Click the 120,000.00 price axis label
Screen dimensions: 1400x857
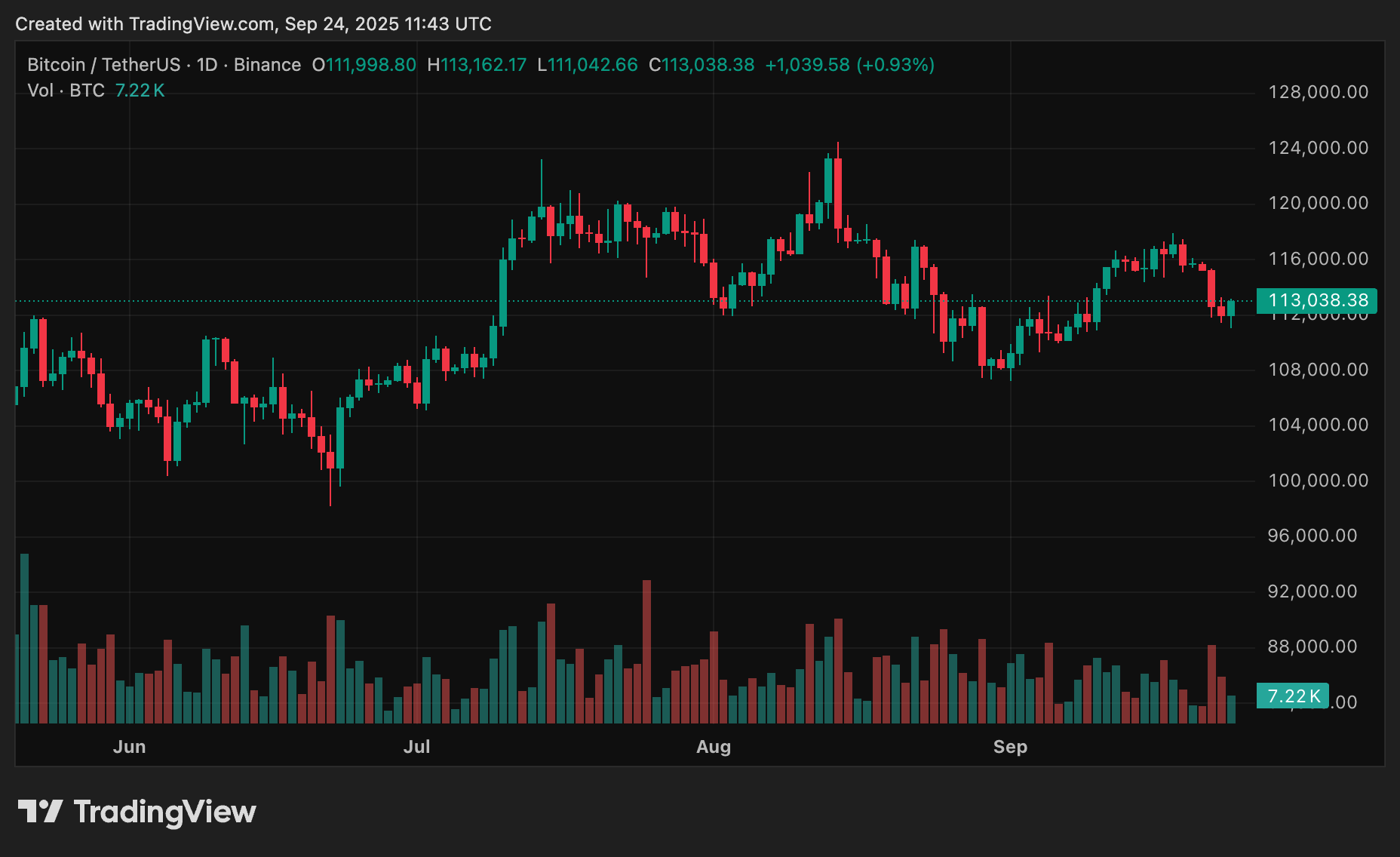pos(1316,203)
